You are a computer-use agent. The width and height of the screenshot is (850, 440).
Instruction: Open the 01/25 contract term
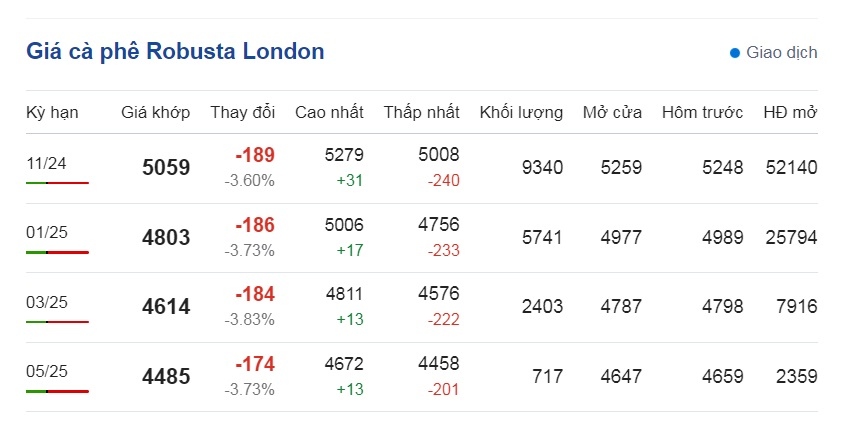pyautogui.click(x=47, y=232)
